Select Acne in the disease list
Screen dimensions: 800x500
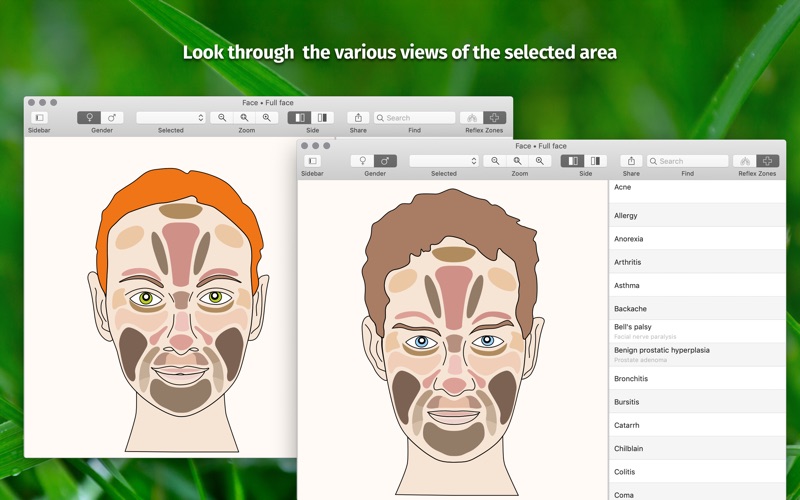697,191
